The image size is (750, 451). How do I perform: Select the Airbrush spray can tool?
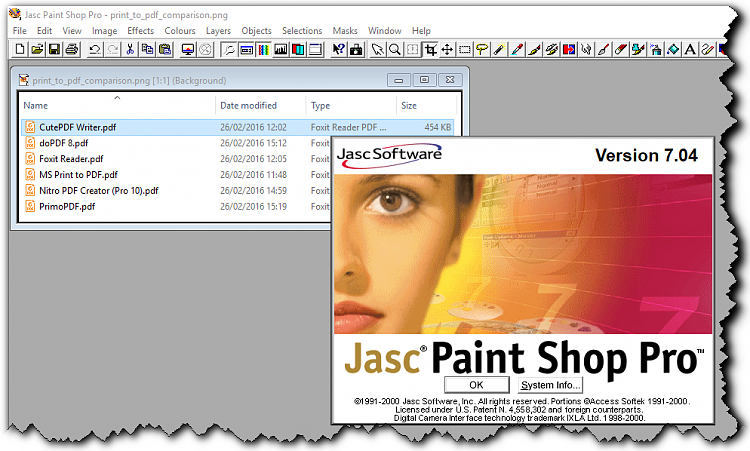(x=655, y=49)
